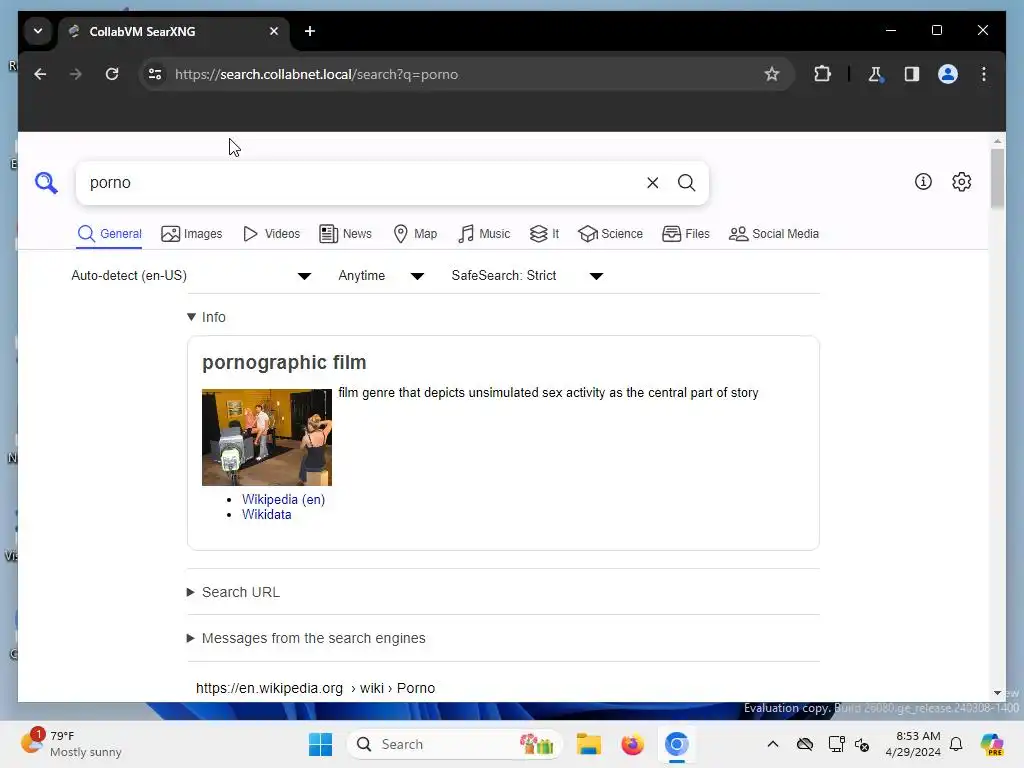Switch to the Music tab
This screenshot has width=1024, height=768.
coord(484,234)
